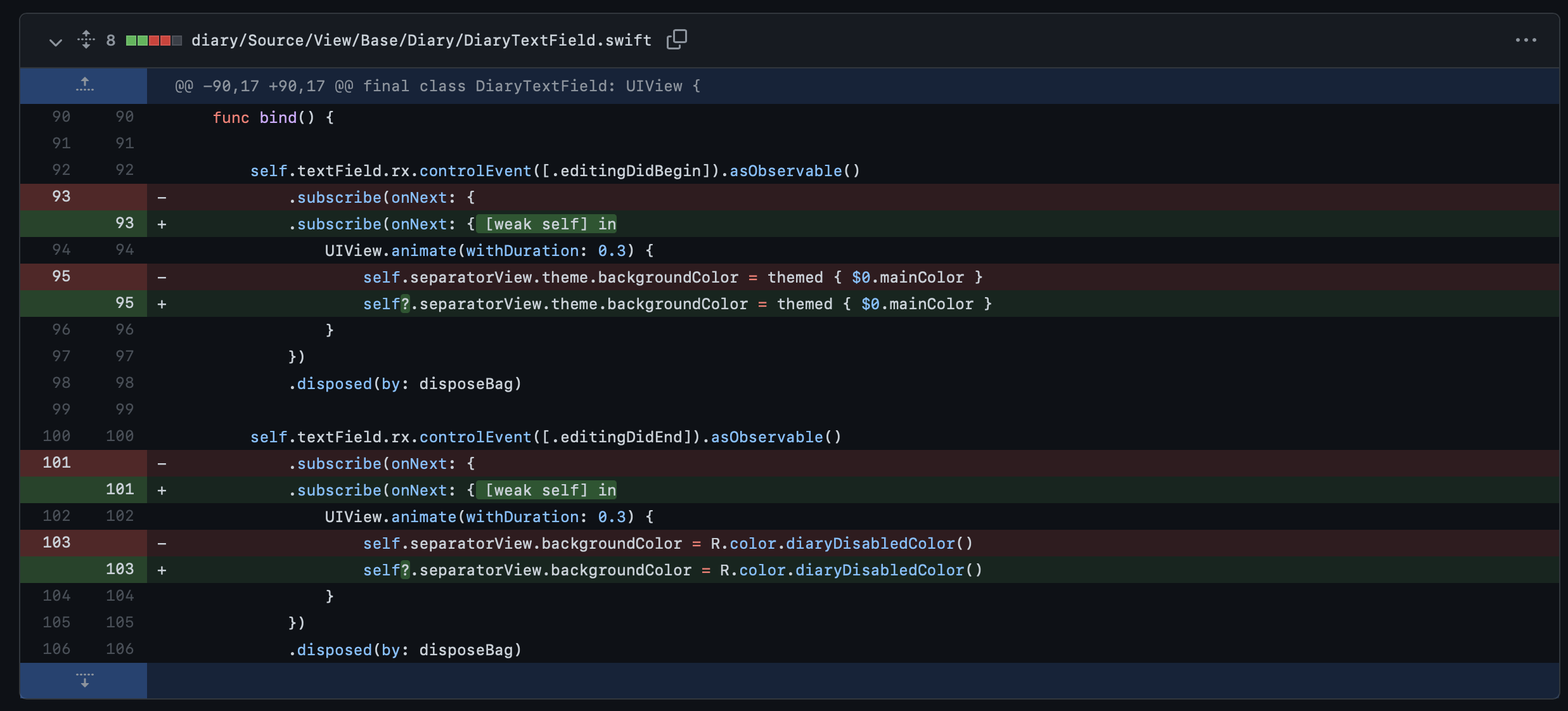Expand hidden lines above line 90
The image size is (1568, 711).
click(84, 85)
